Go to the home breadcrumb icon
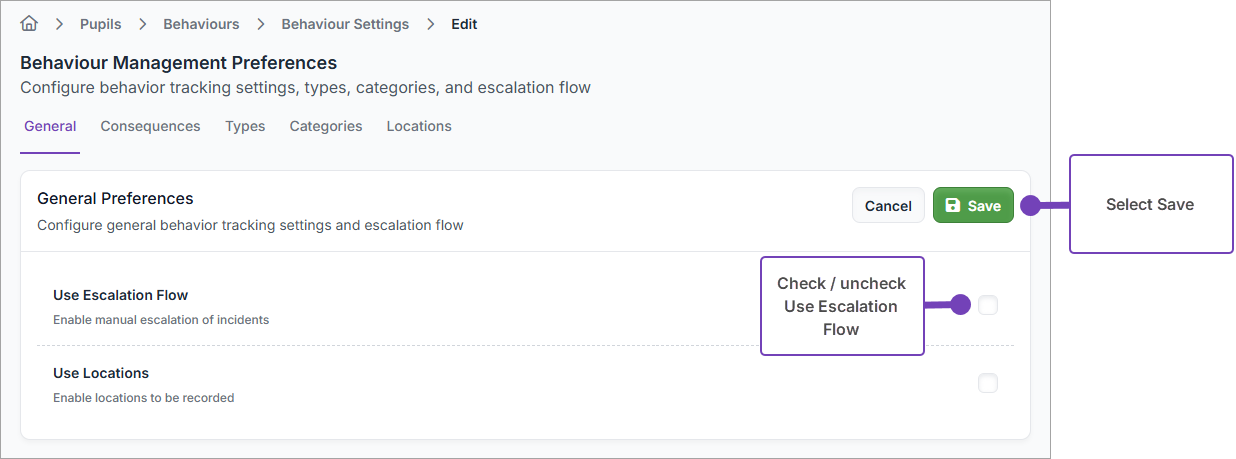1236x459 pixels. pos(29,24)
